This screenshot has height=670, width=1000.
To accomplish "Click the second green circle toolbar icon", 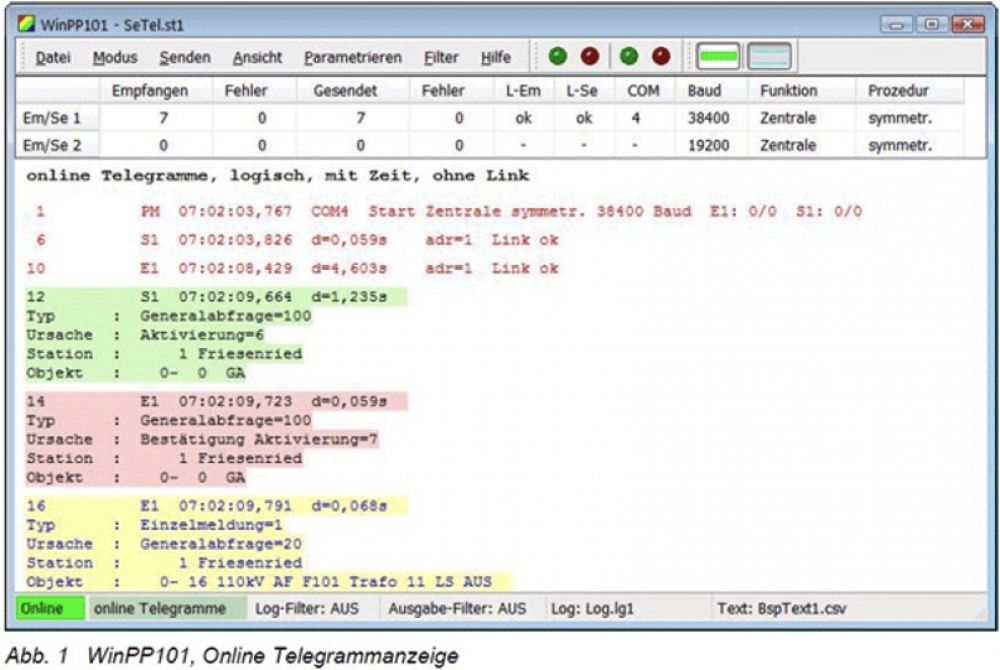I will pos(629,58).
